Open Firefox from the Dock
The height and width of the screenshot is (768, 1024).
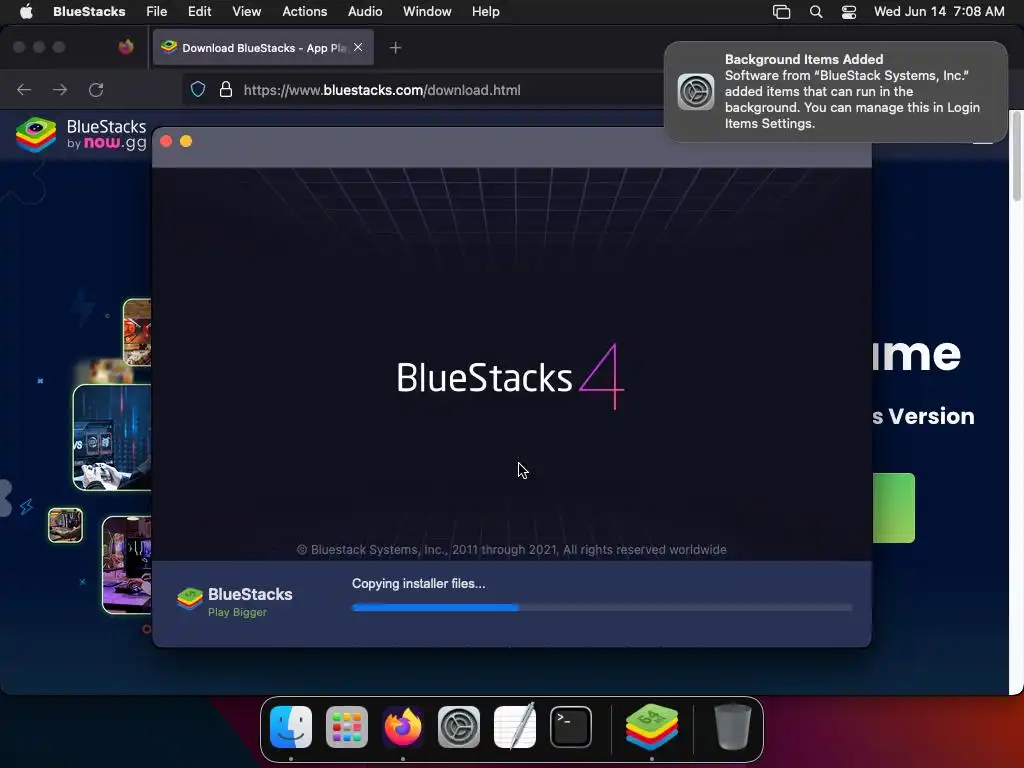point(403,727)
